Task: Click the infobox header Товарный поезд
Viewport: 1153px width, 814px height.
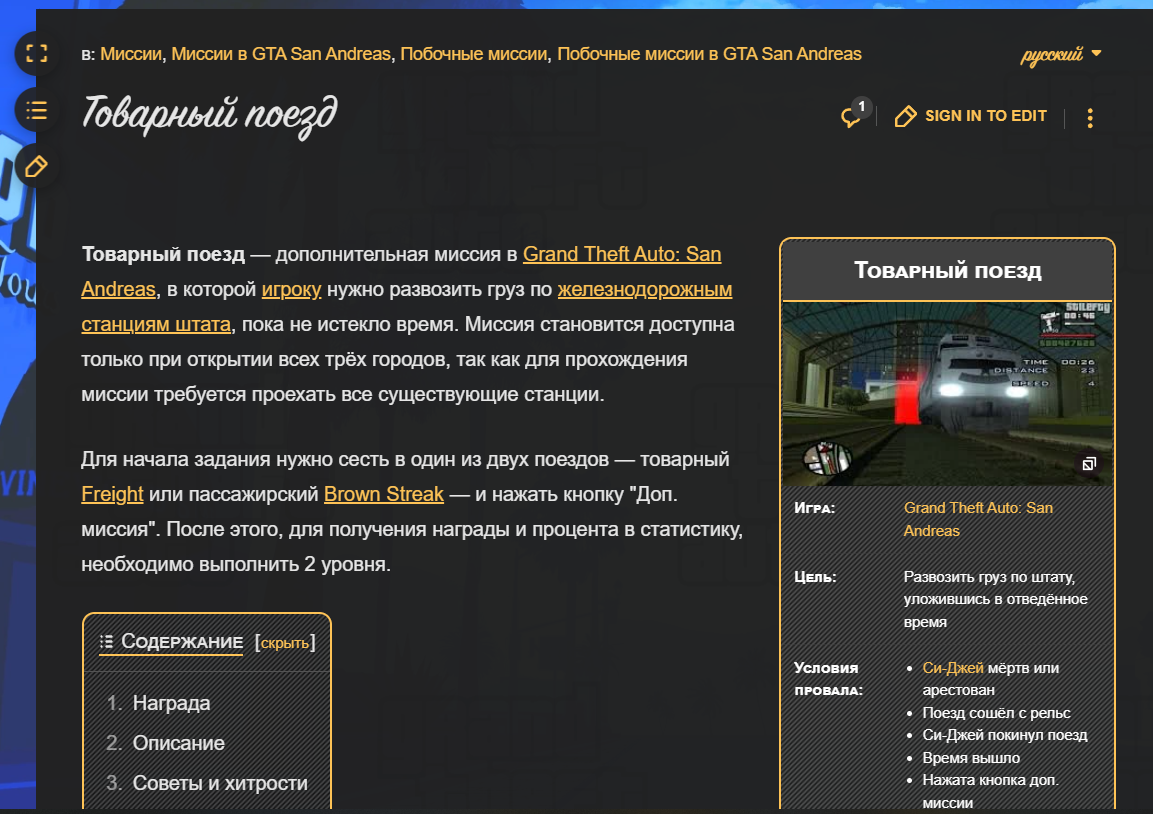Action: (x=947, y=271)
